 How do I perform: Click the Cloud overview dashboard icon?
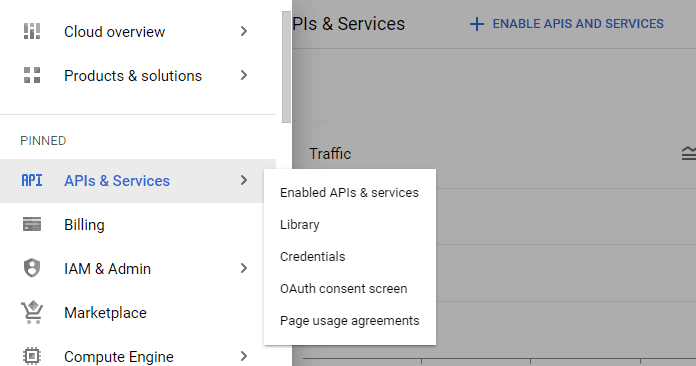(x=32, y=31)
